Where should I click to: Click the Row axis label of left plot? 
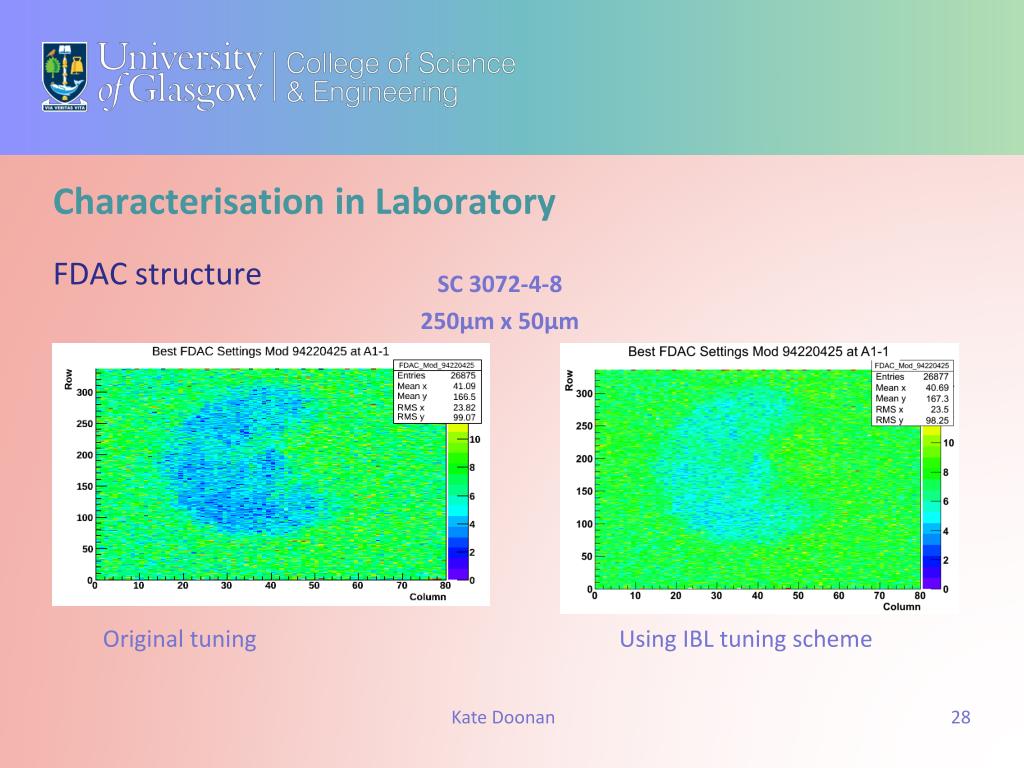tap(68, 379)
